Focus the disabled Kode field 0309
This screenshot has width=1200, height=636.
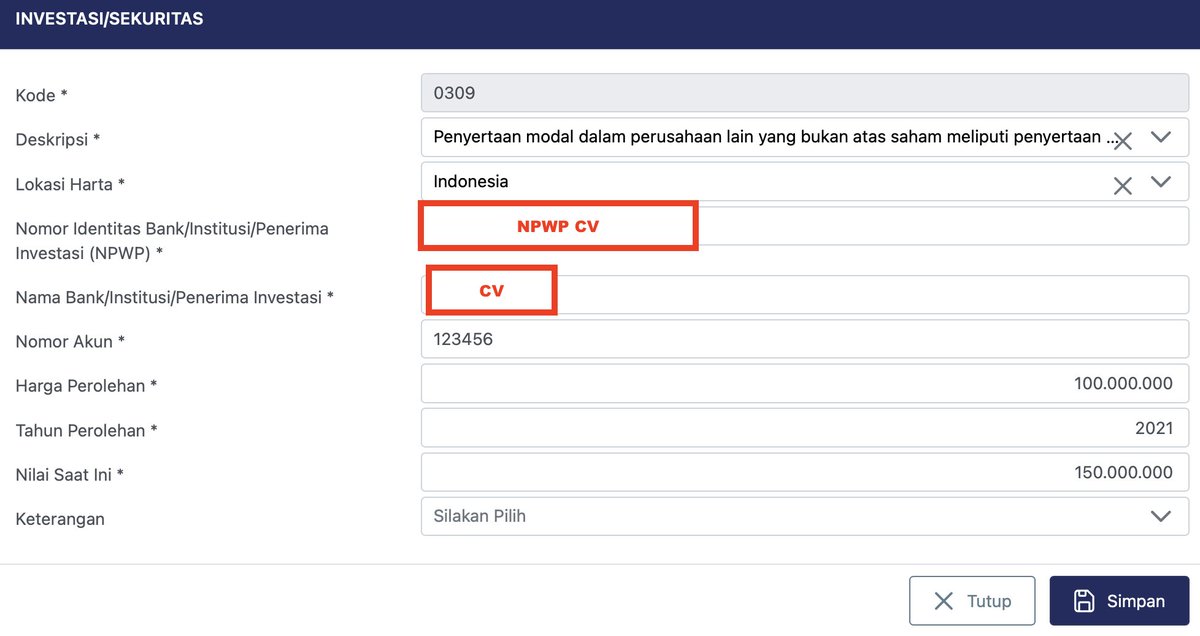805,93
